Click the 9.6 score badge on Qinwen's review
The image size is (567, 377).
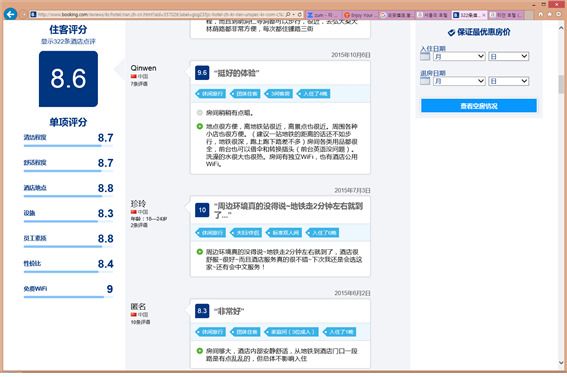[x=202, y=73]
